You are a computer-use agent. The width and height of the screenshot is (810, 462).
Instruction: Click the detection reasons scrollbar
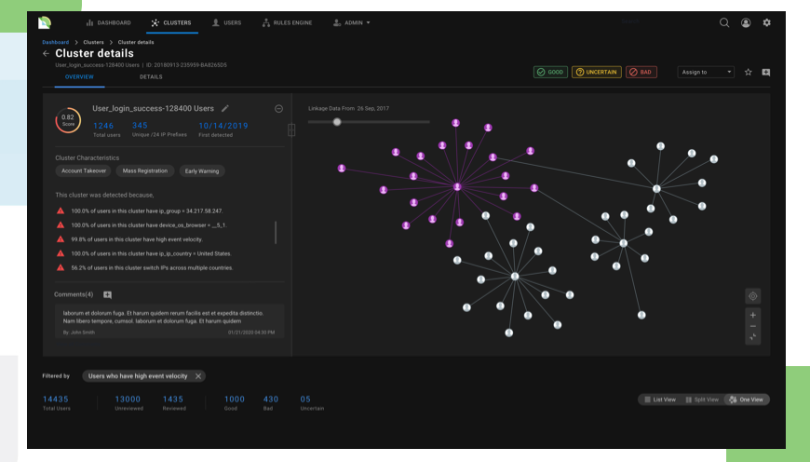(x=275, y=233)
